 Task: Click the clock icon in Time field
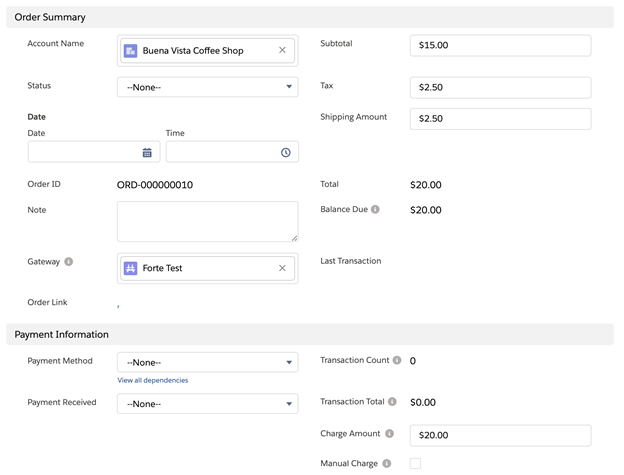[285, 153]
